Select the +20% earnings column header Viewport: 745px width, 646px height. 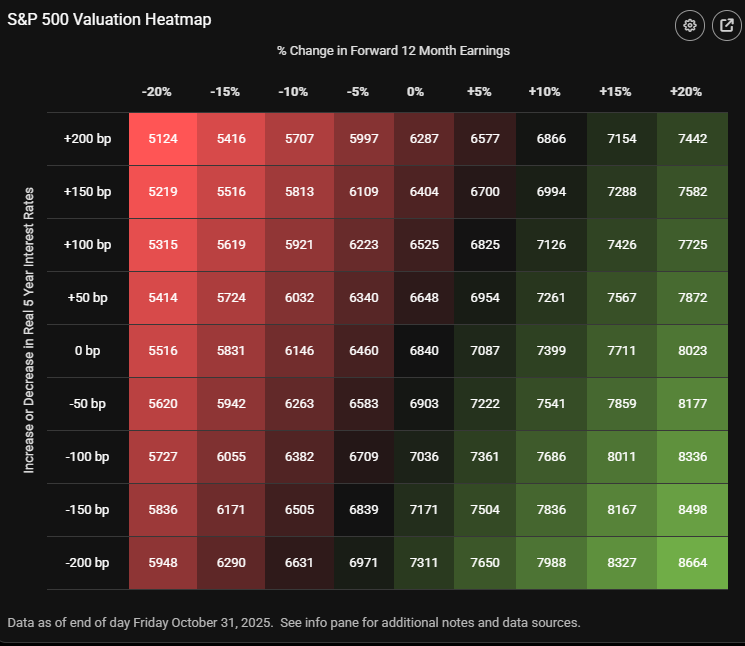click(x=686, y=92)
